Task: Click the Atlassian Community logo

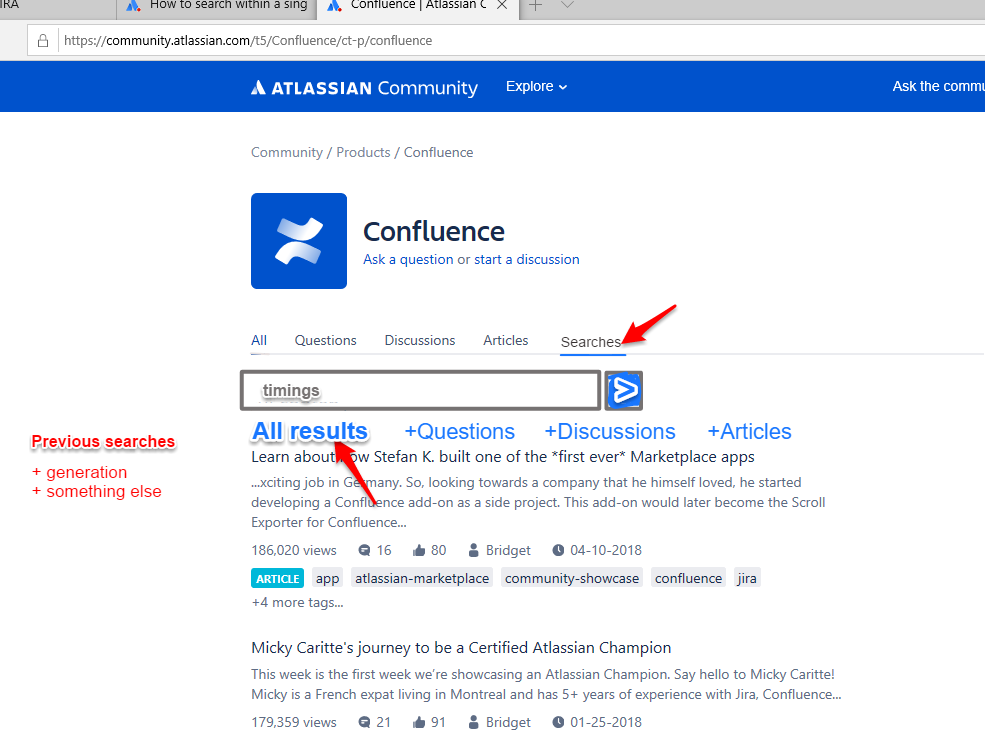Action: (364, 87)
